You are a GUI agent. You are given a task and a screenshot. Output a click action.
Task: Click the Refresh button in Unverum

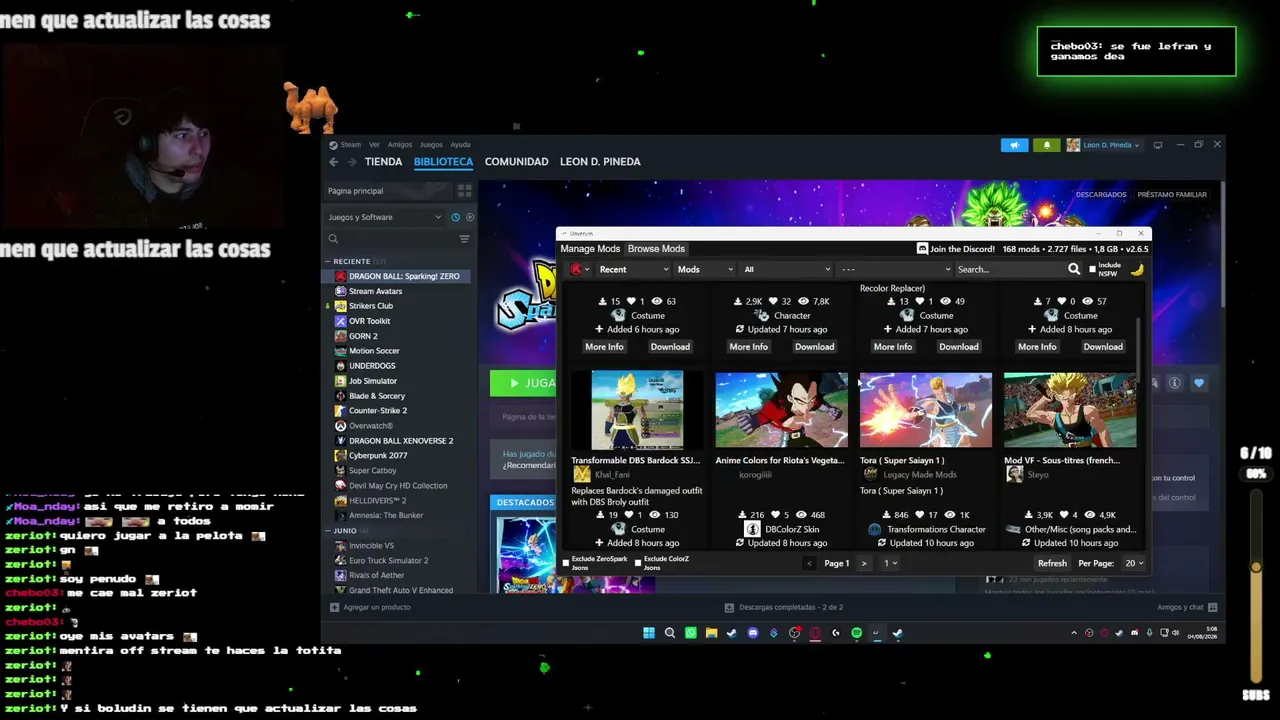click(1052, 563)
